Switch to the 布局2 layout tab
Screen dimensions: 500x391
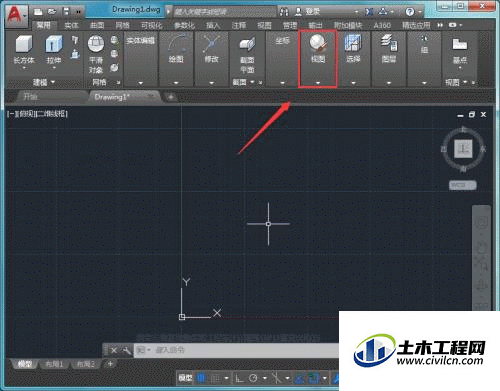click(86, 364)
